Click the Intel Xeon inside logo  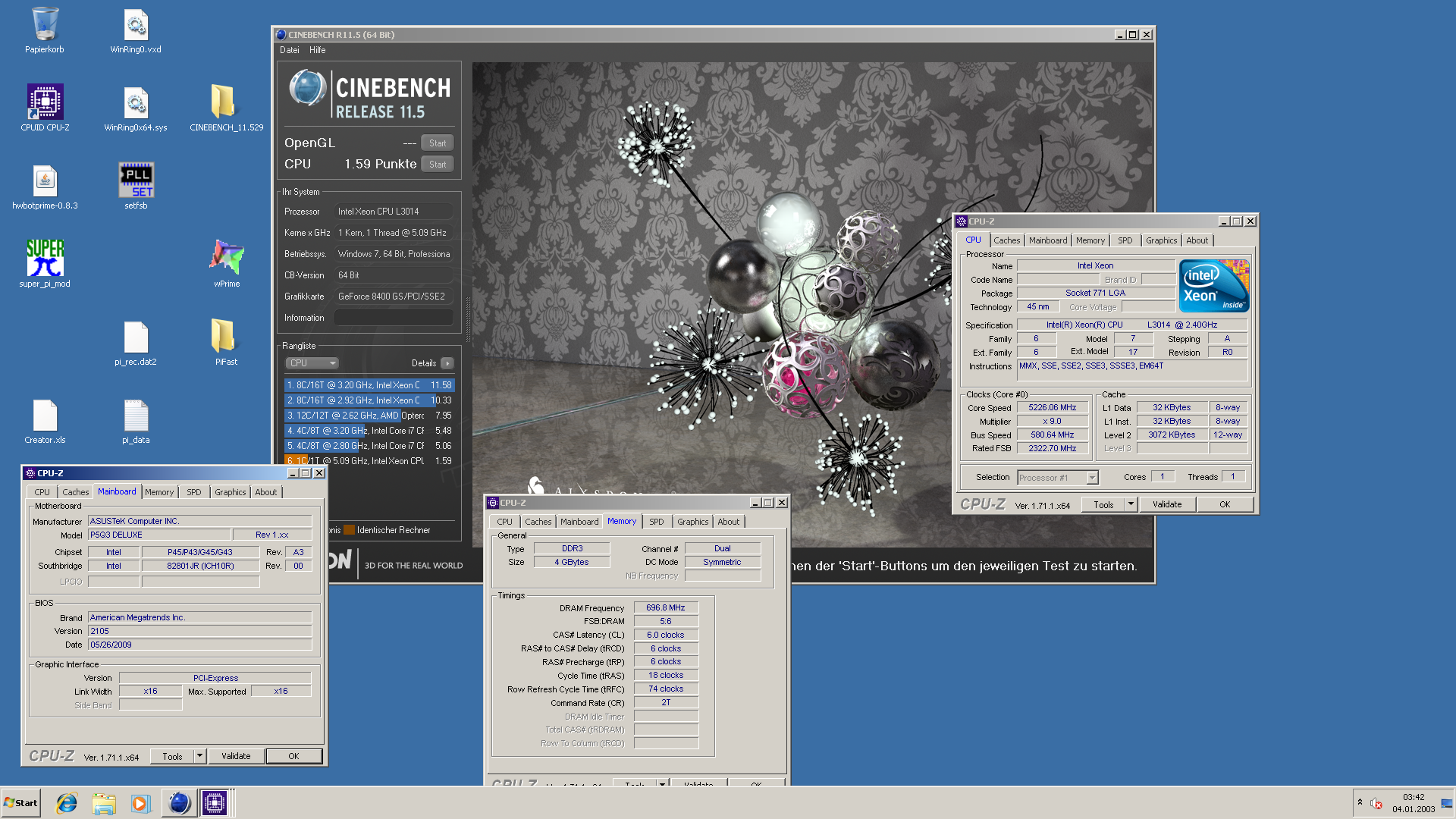1214,286
